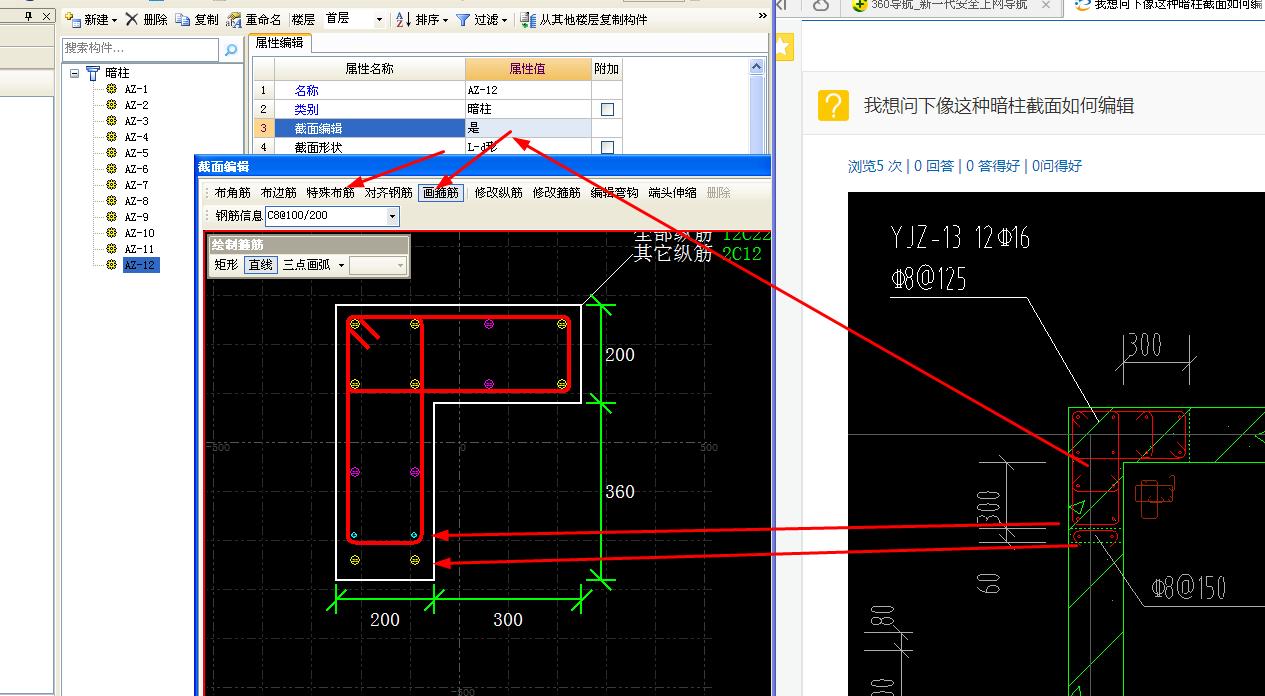The image size is (1265, 696).
Task: Open the empty combo box in 绘制箍筋 panel
Action: pyautogui.click(x=377, y=265)
